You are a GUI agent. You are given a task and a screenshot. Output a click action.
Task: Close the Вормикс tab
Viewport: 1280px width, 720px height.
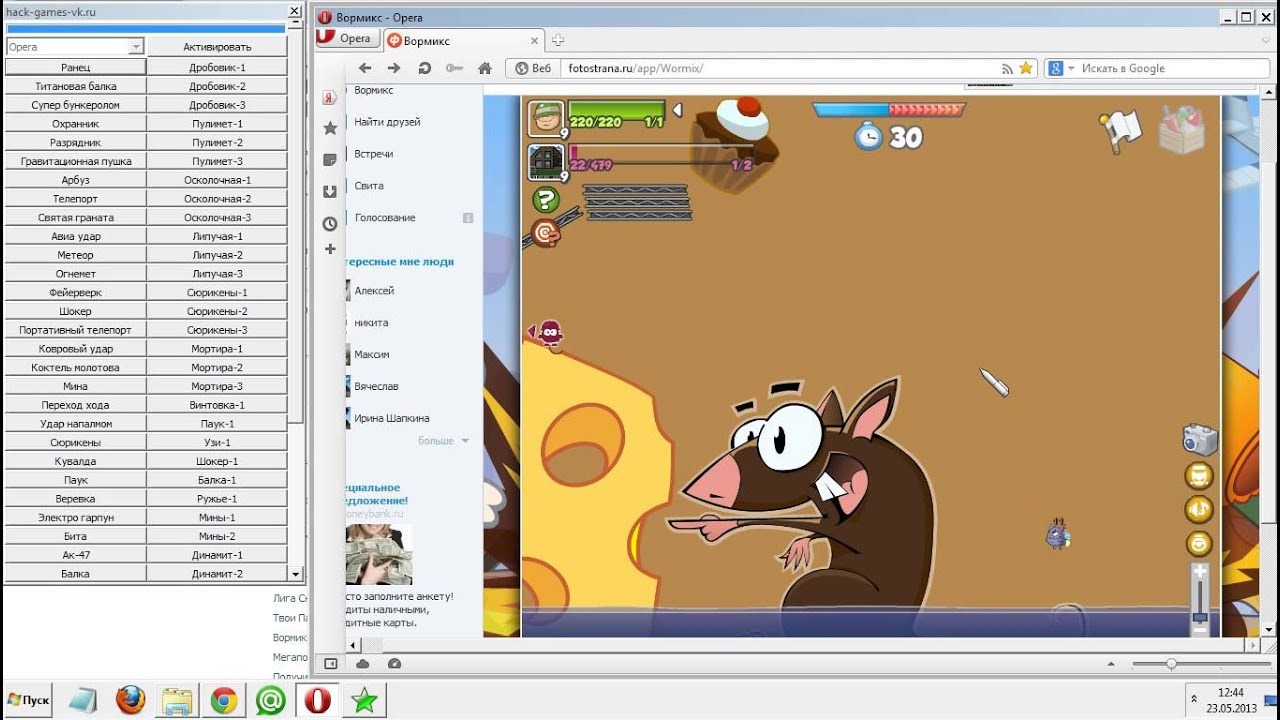pos(534,41)
